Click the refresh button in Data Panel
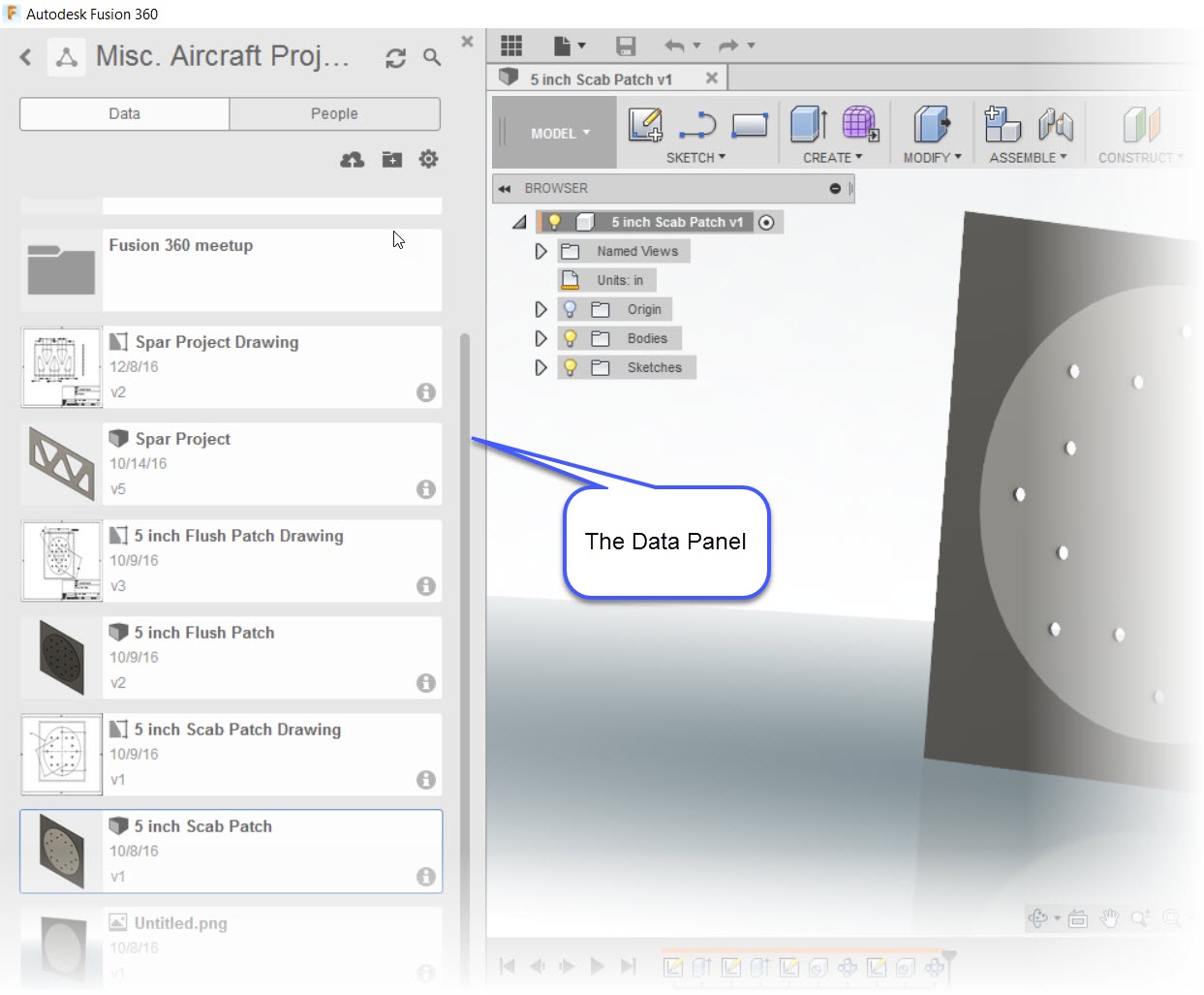Image resolution: width=1204 pixels, height=995 pixels. (x=394, y=58)
